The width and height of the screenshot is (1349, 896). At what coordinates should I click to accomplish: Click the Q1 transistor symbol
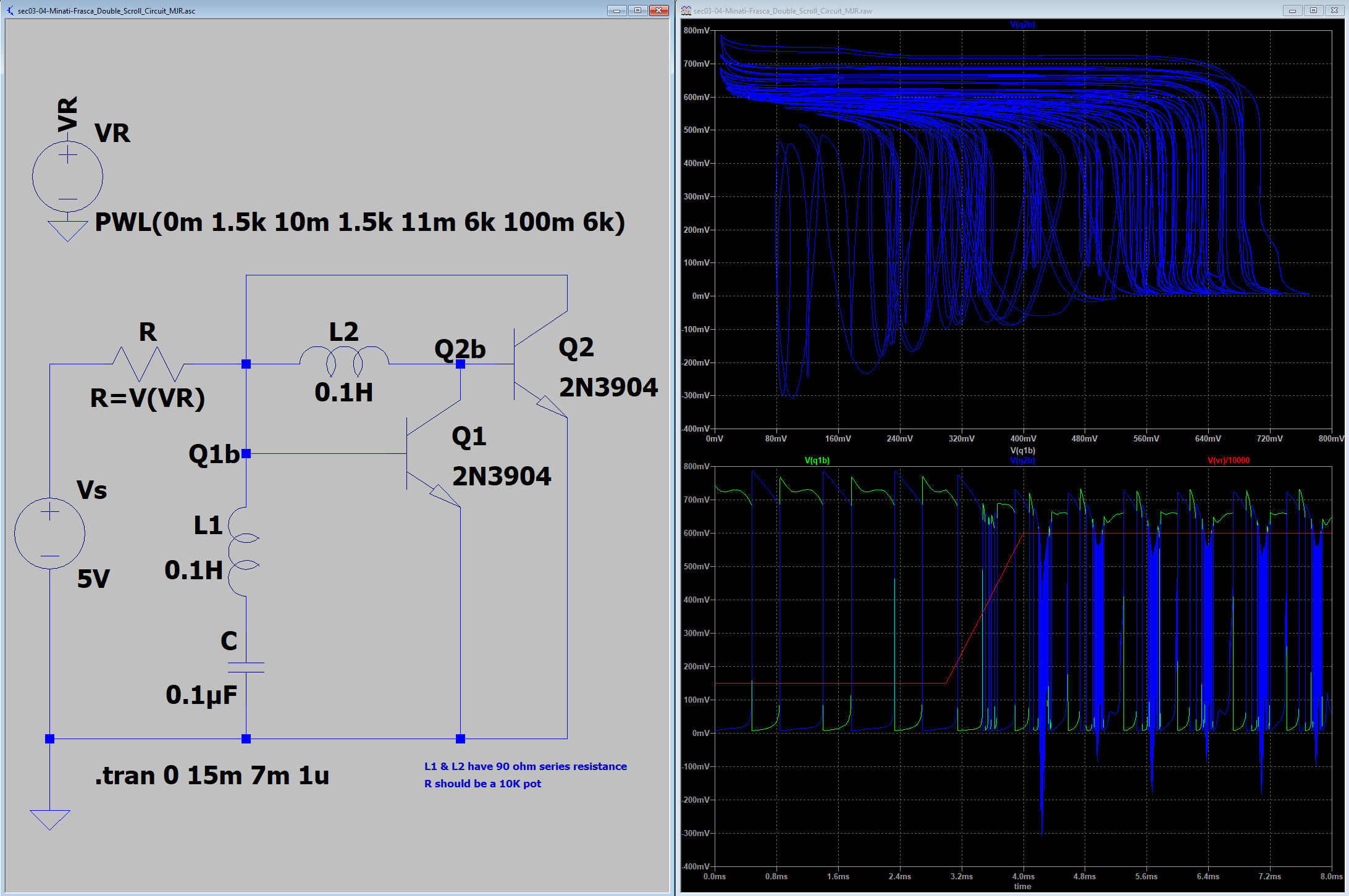pos(426,454)
